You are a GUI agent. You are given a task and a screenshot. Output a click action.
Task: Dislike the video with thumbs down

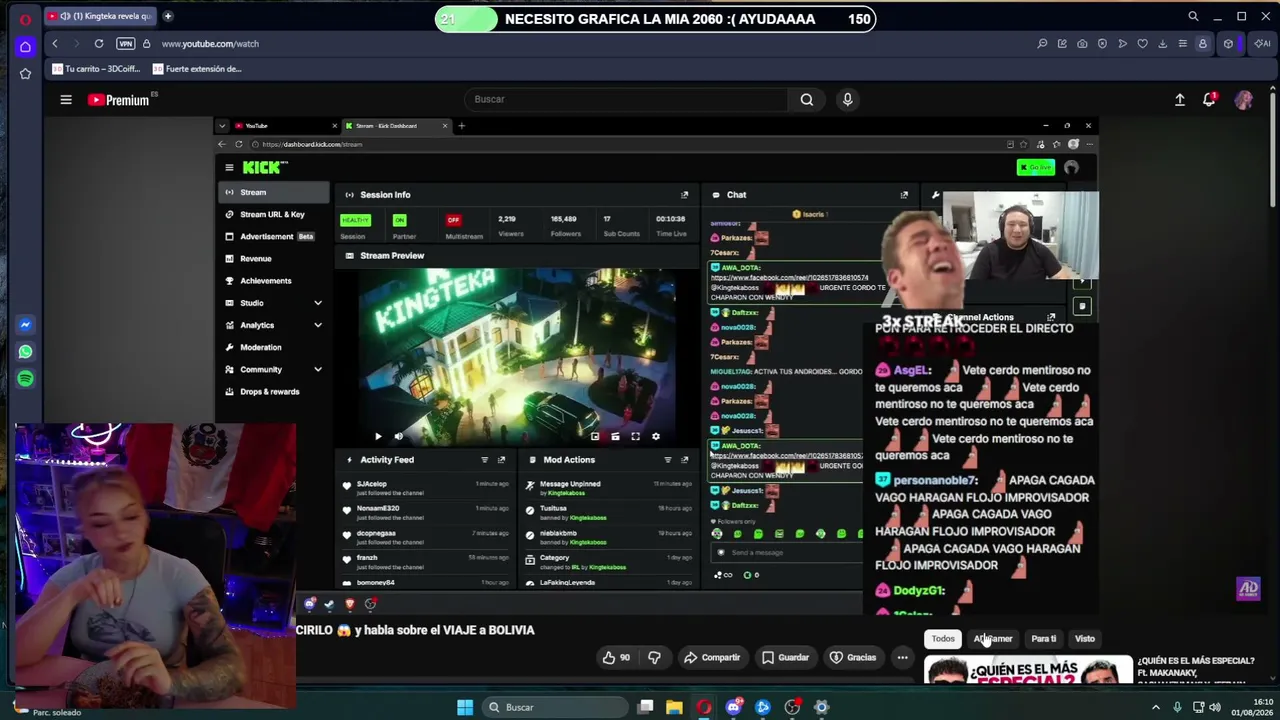pyautogui.click(x=654, y=657)
